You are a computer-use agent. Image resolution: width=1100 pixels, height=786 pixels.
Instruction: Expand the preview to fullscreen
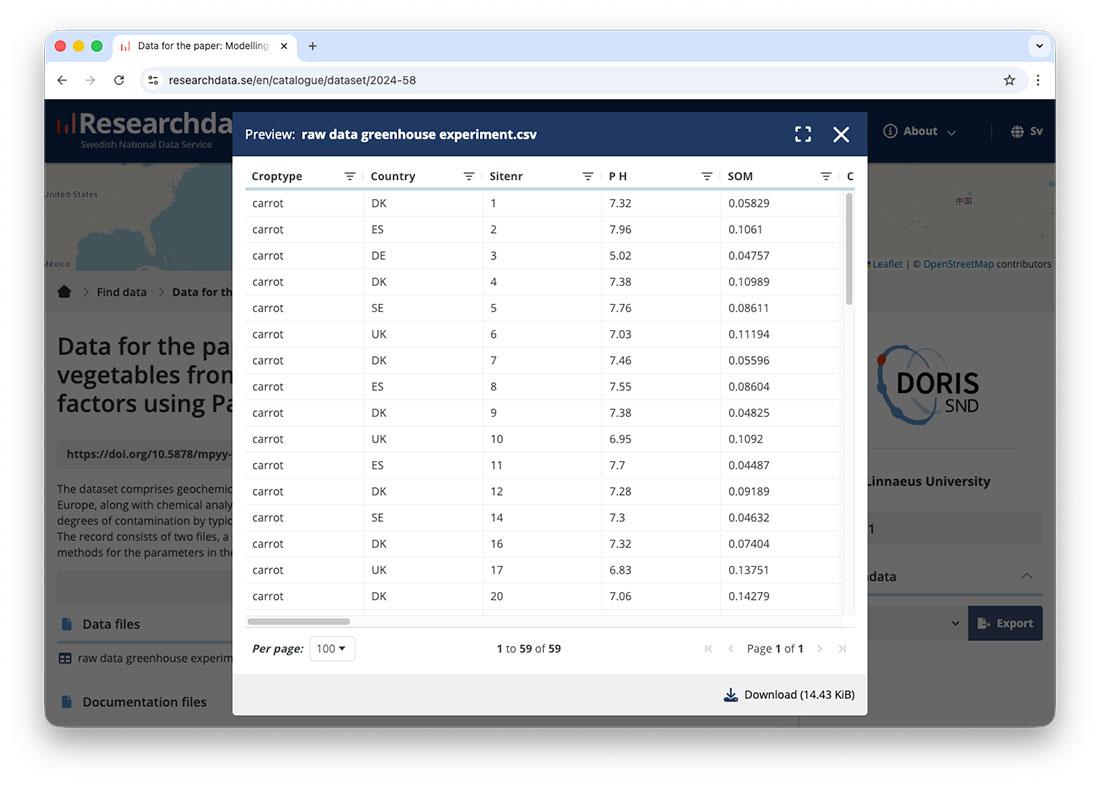803,133
